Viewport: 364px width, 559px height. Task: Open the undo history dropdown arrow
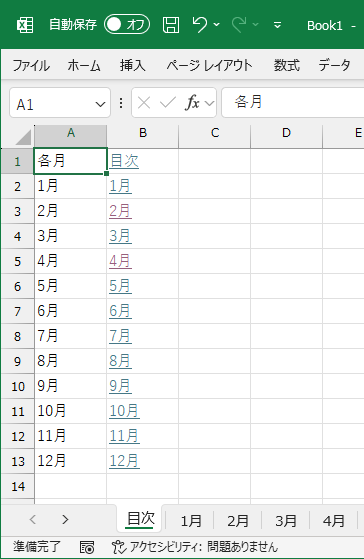(x=216, y=25)
